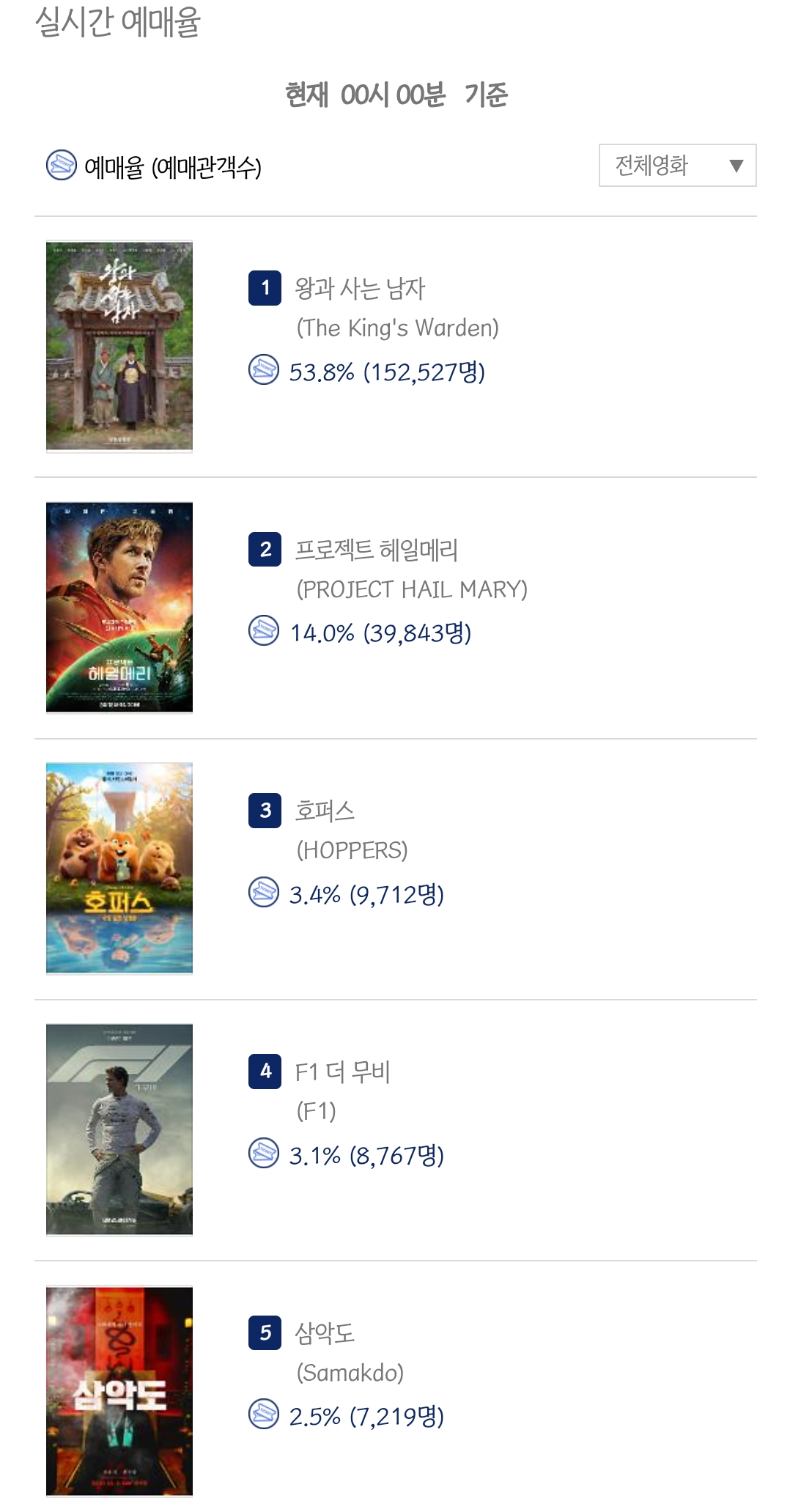Select the 호퍼스 movie poster

click(119, 869)
